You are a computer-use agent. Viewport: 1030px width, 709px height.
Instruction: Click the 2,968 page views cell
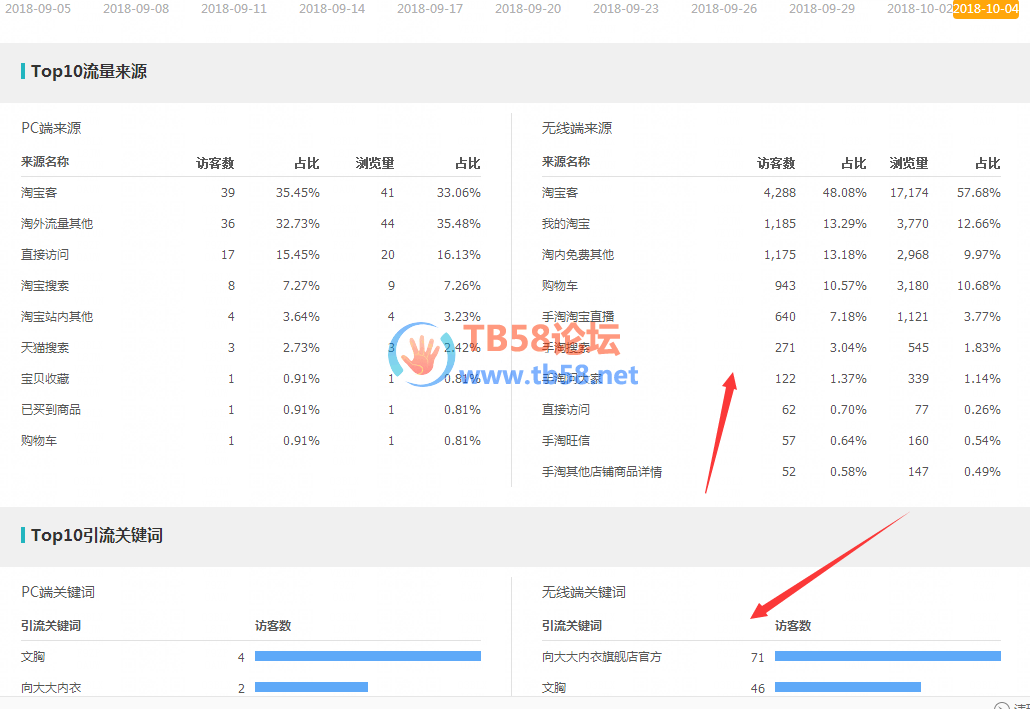click(x=912, y=255)
